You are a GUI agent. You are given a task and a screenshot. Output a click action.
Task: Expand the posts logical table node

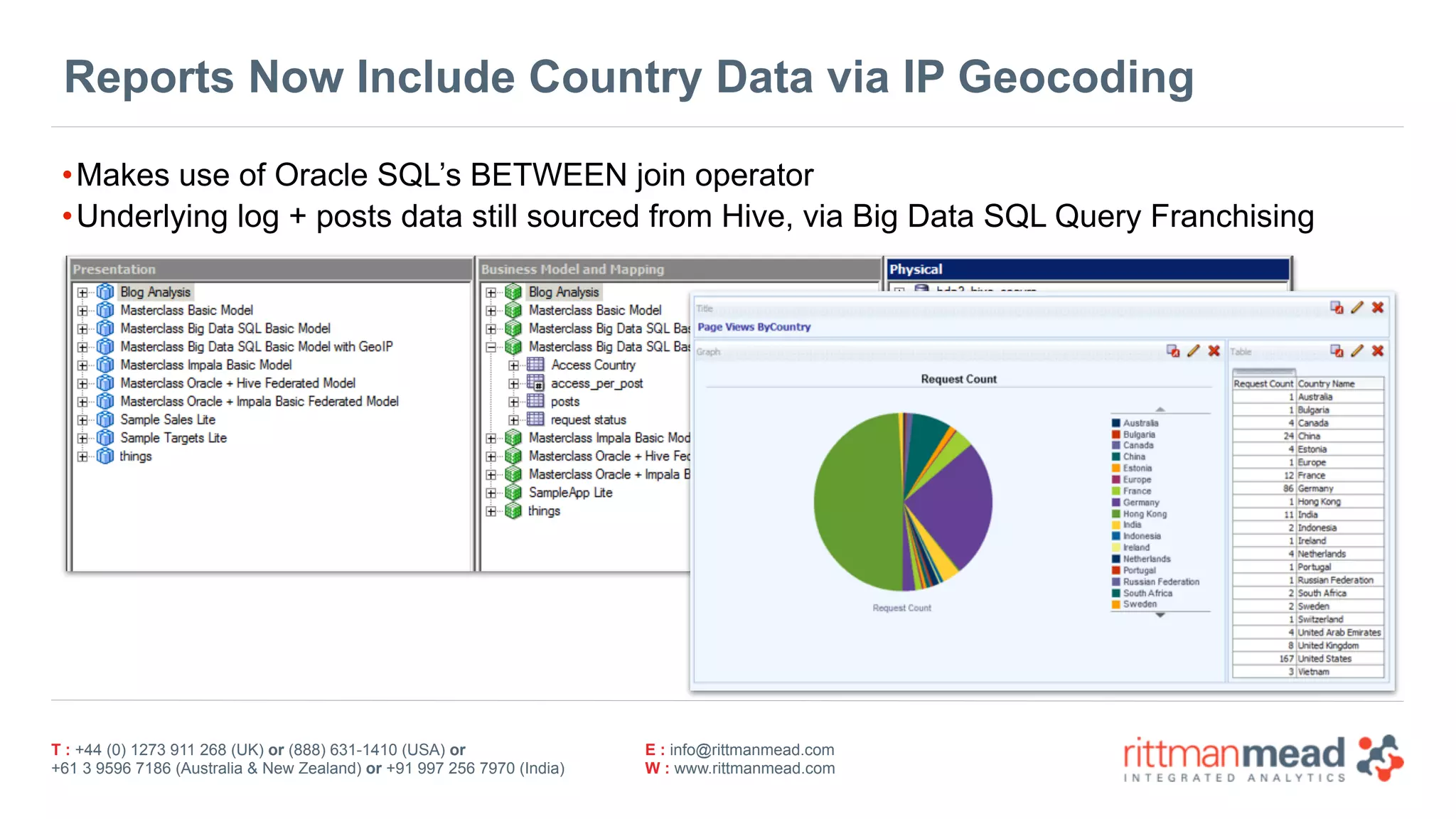[x=513, y=402]
